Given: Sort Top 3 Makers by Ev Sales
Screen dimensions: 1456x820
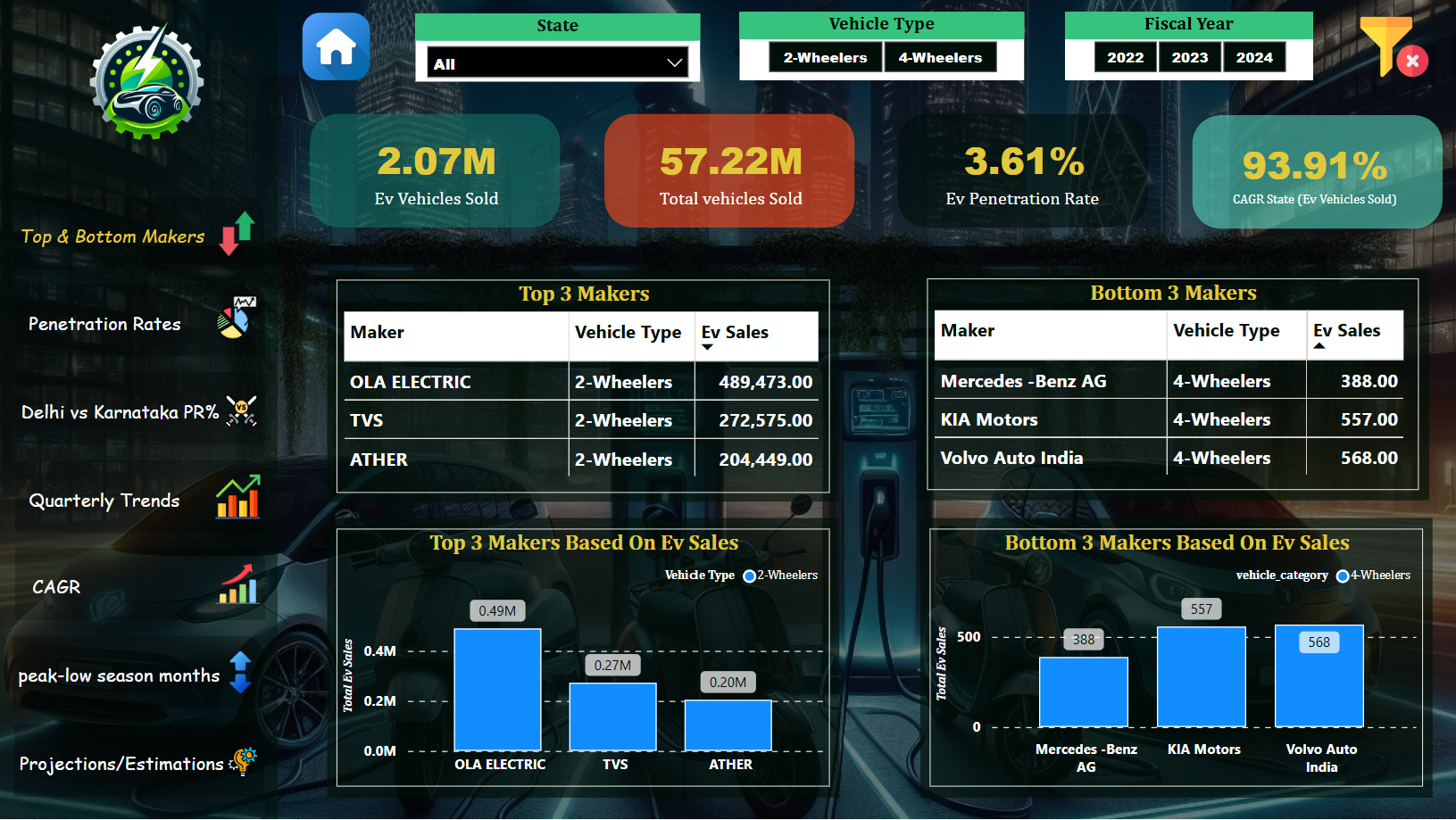Looking at the screenshot, I should click(x=735, y=333).
